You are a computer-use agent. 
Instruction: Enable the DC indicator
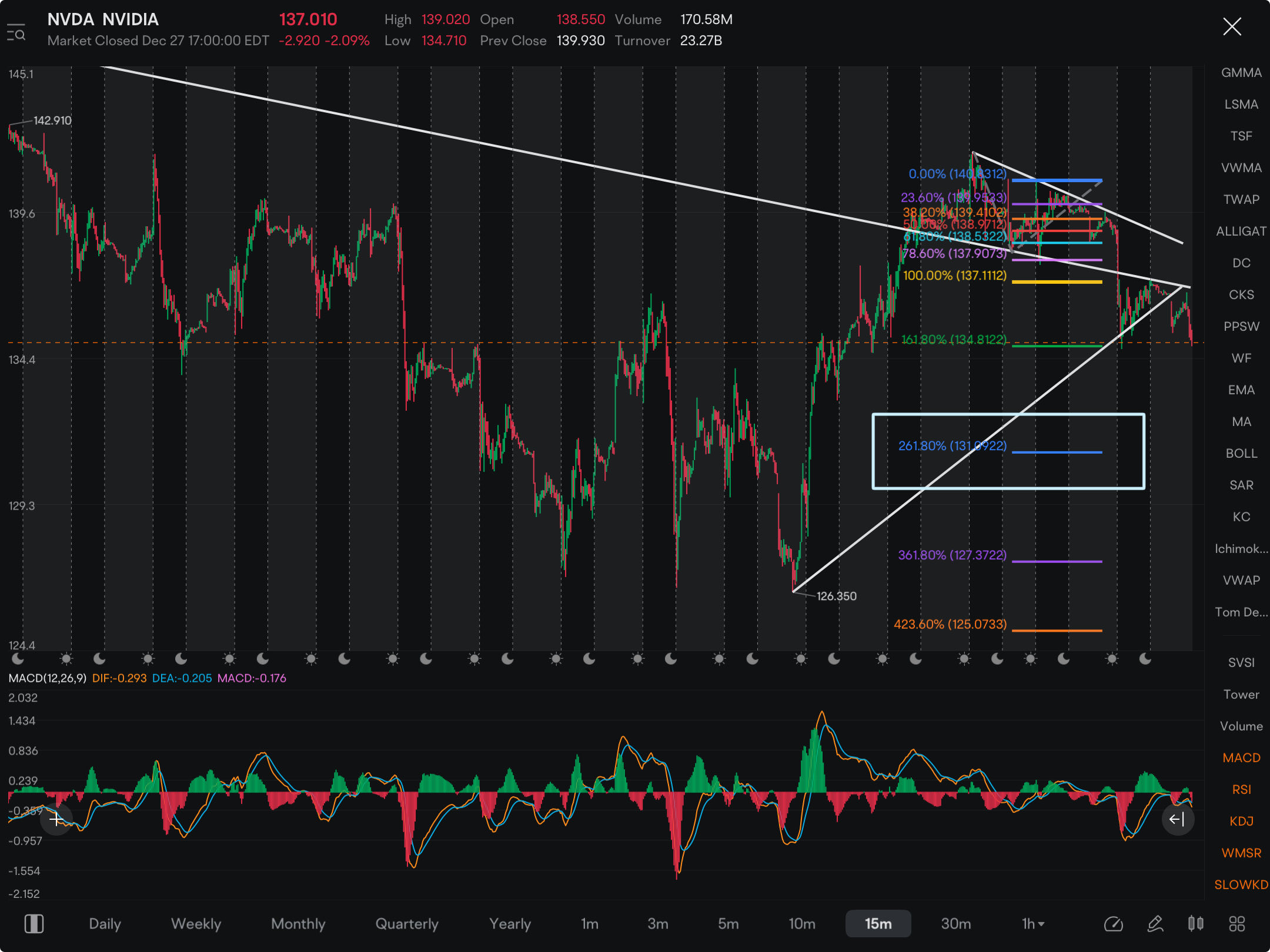click(x=1241, y=263)
